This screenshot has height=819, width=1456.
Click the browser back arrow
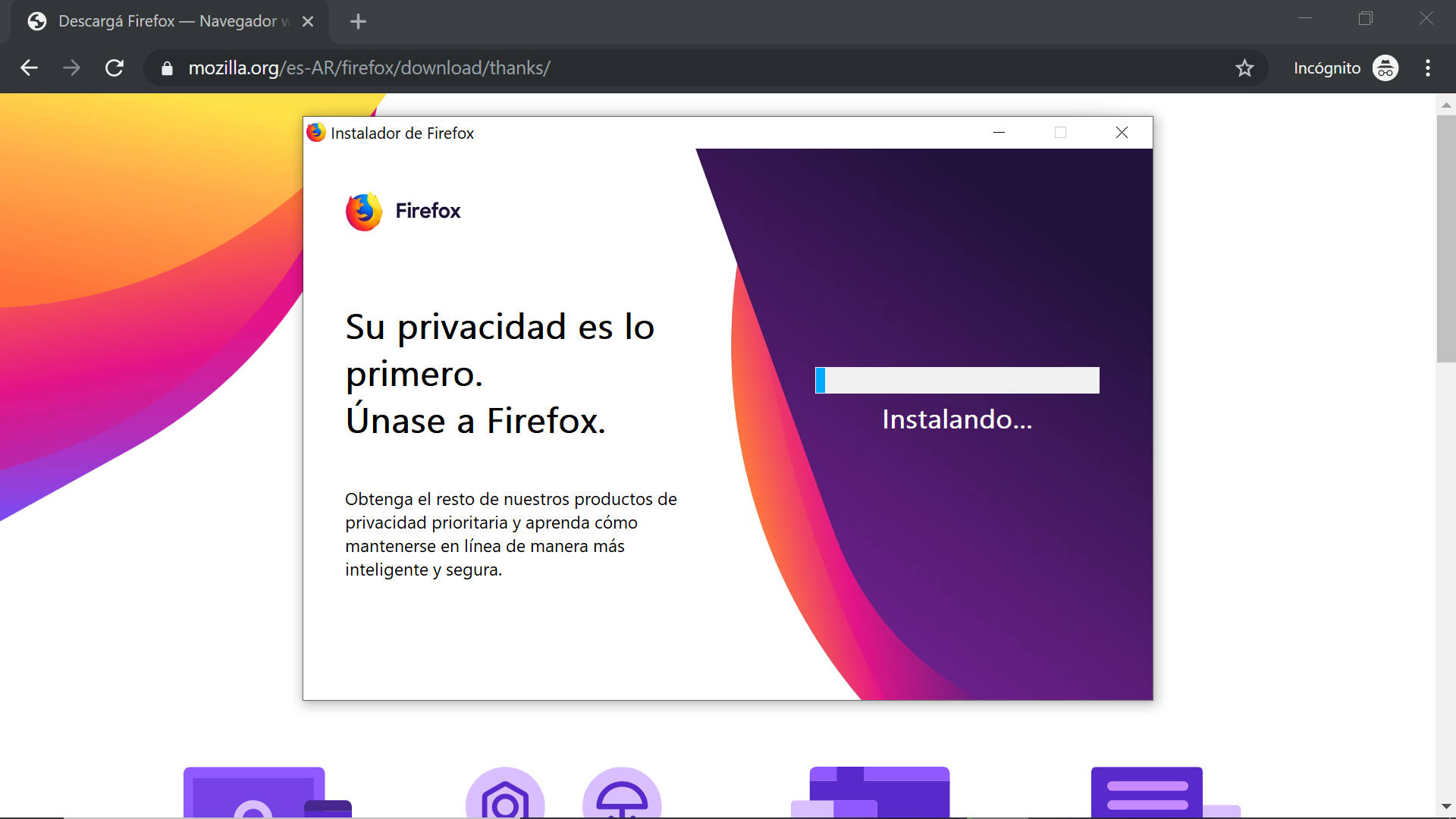(29, 68)
